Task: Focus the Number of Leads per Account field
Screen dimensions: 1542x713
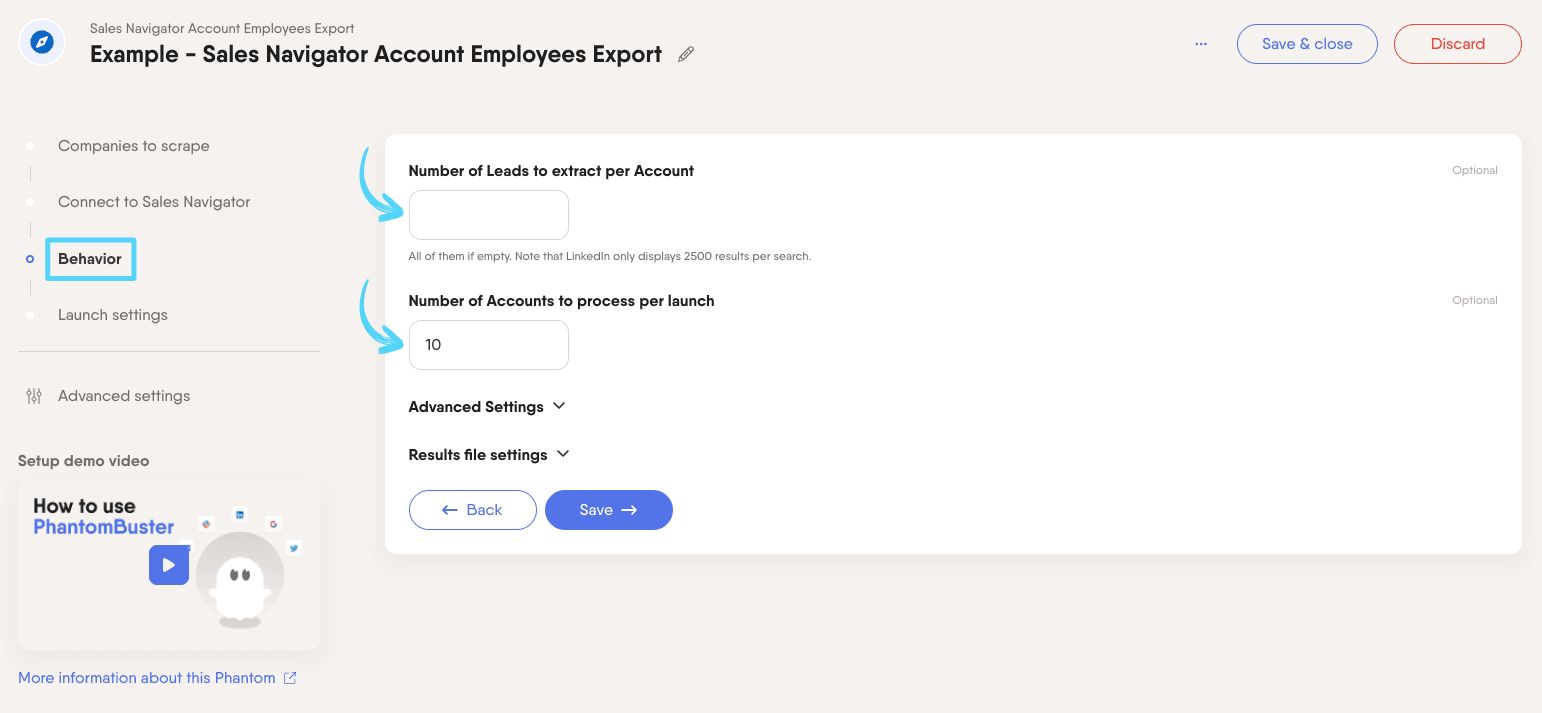Action: click(489, 215)
